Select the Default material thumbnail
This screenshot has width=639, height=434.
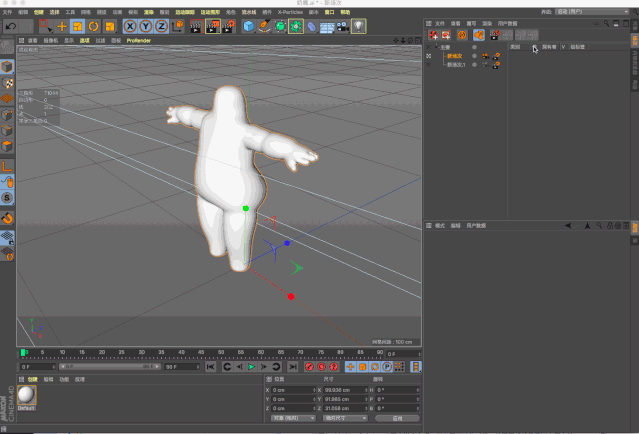pyautogui.click(x=26, y=395)
